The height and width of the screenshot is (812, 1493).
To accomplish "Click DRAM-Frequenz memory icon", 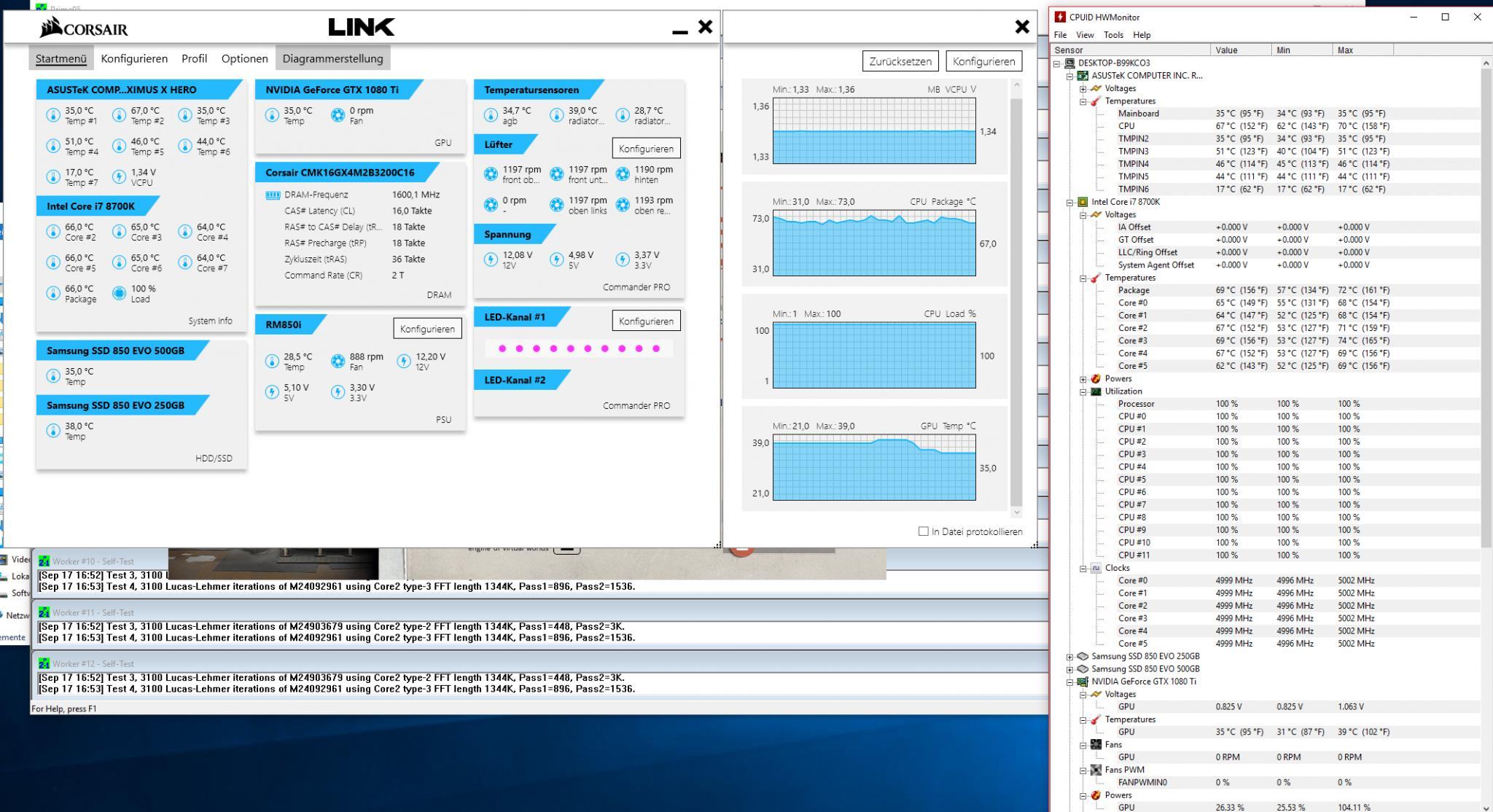I will tap(273, 195).
